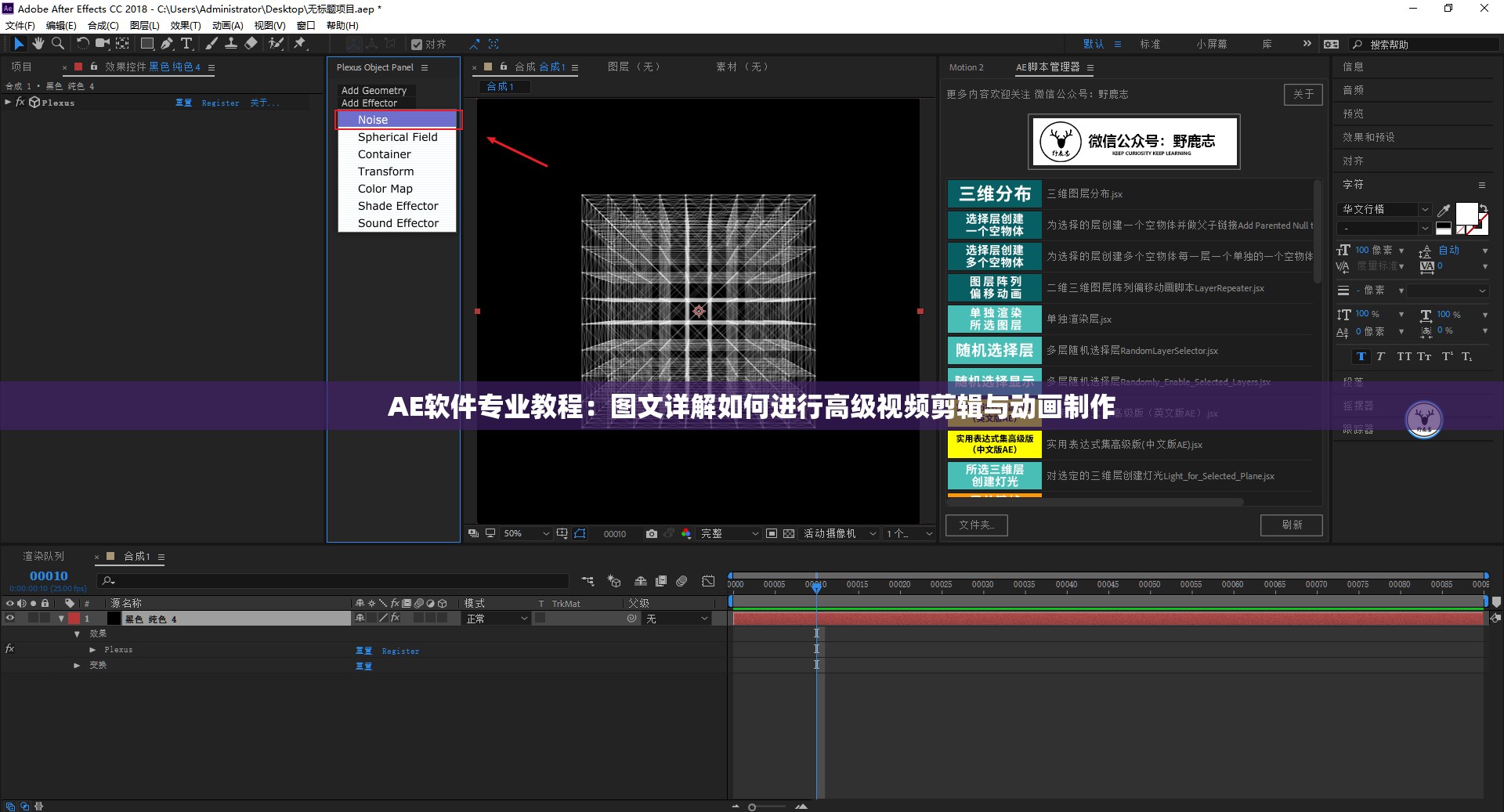Click the white fill color swatch
Image resolution: width=1504 pixels, height=812 pixels.
(x=1466, y=213)
